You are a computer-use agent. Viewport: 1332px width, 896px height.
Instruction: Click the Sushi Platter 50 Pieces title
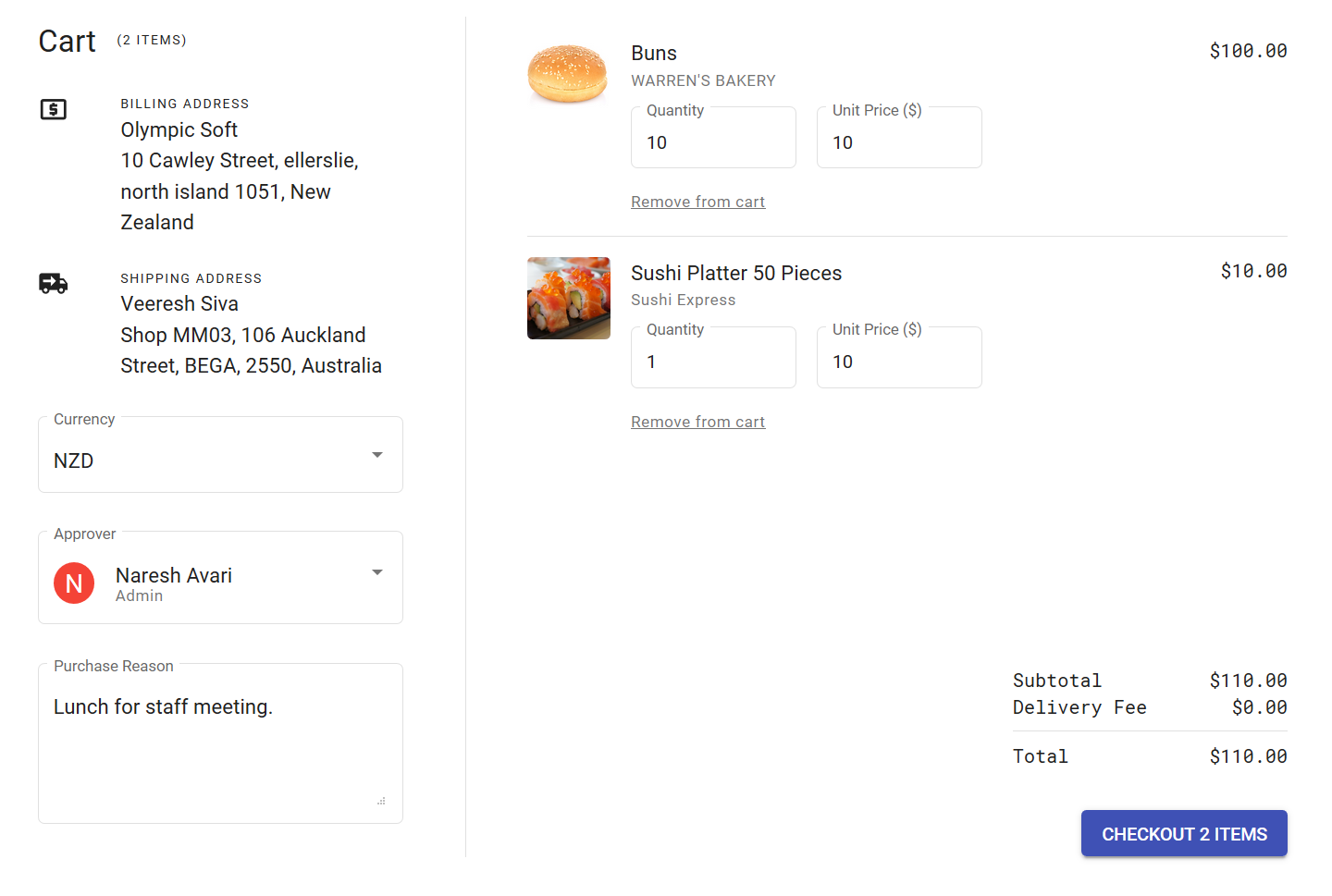coord(736,273)
